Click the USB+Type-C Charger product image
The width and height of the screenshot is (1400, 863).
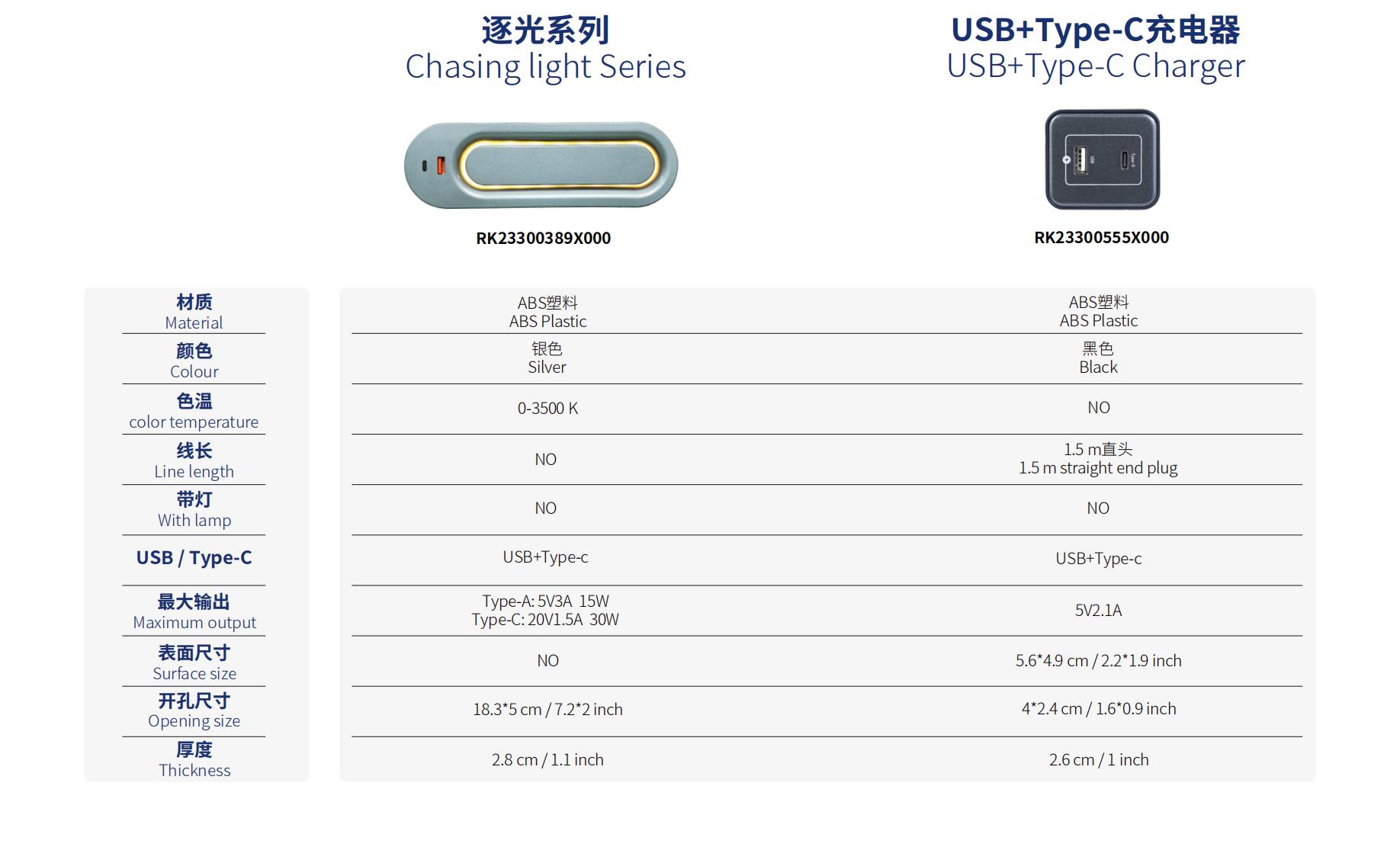pos(1102,159)
